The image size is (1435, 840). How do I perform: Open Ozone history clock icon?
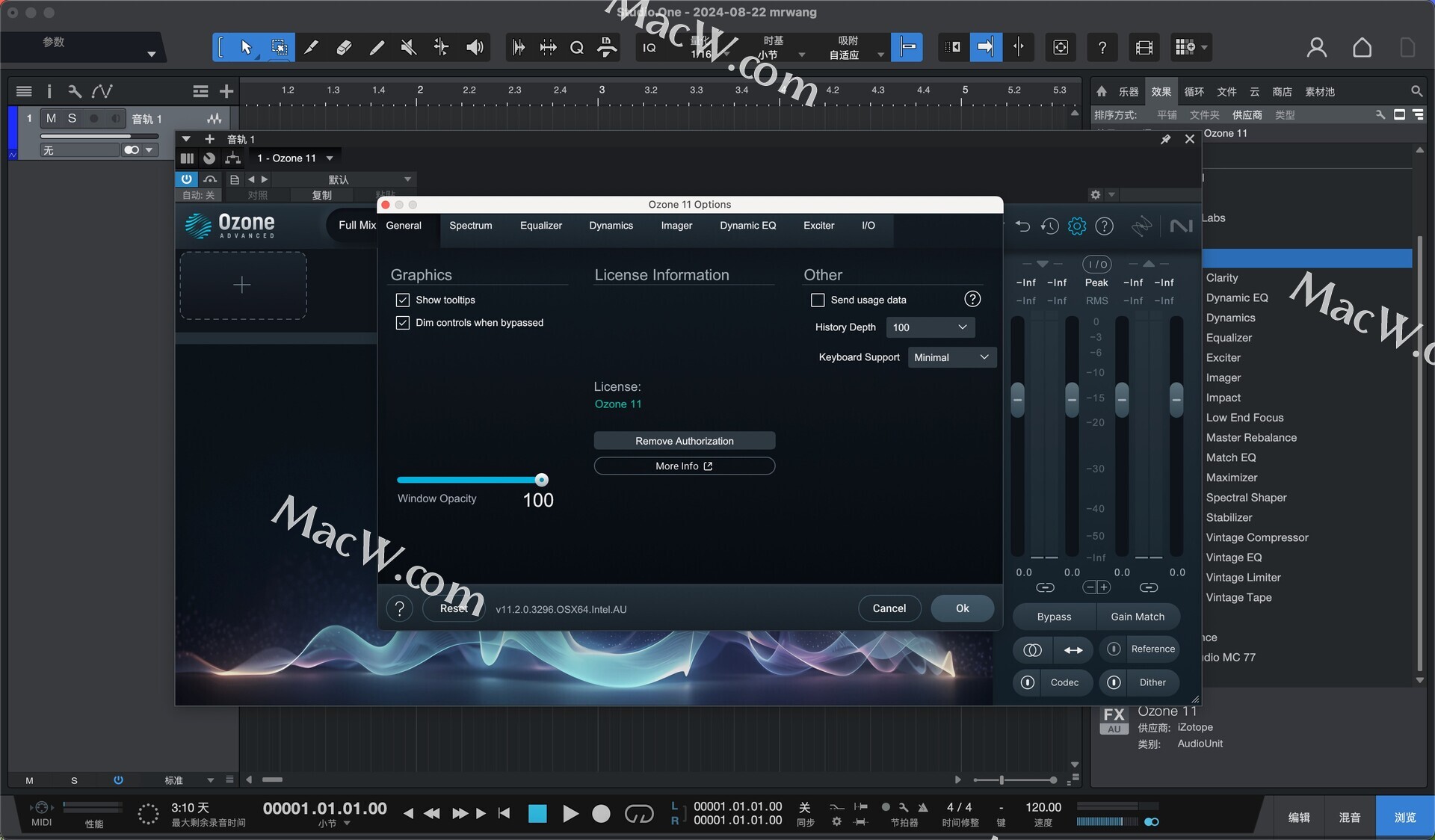[1049, 226]
